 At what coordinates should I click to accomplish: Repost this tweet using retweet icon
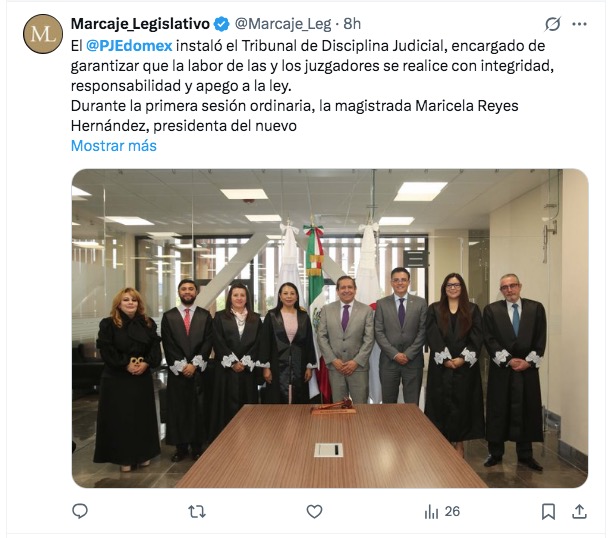coord(197,512)
